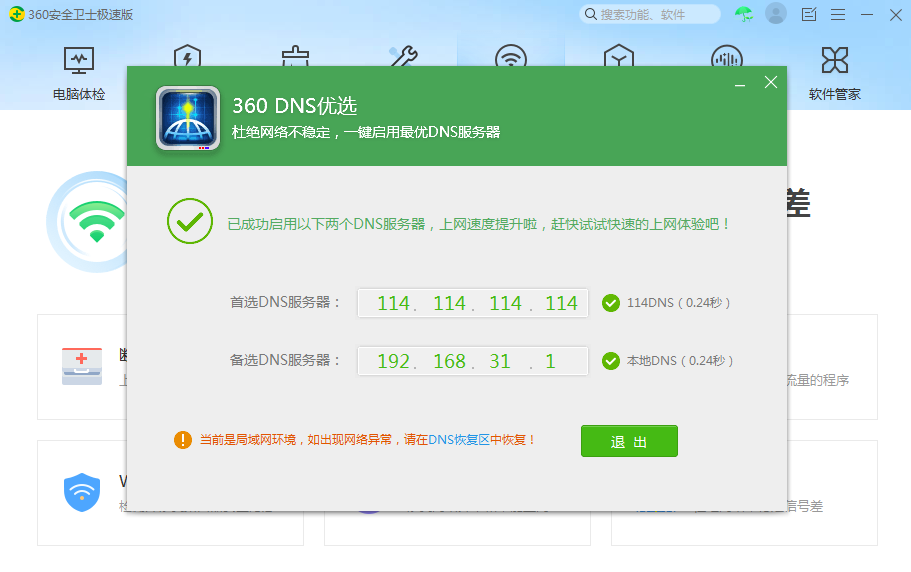Click the large green success checkmark

190,221
